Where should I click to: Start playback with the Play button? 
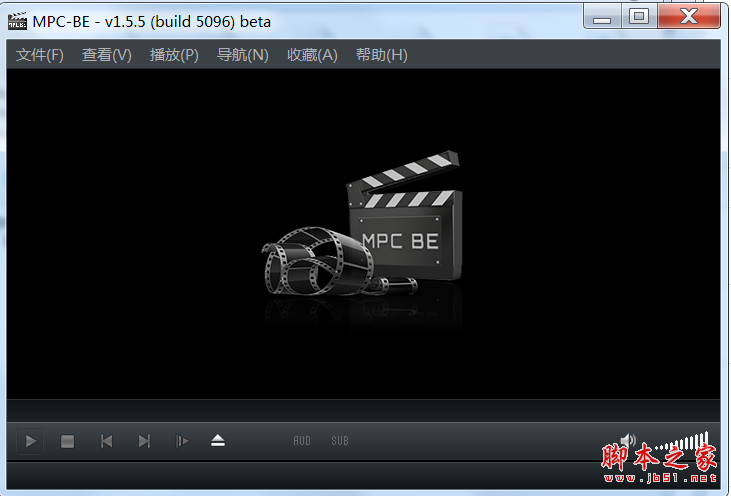(31, 441)
